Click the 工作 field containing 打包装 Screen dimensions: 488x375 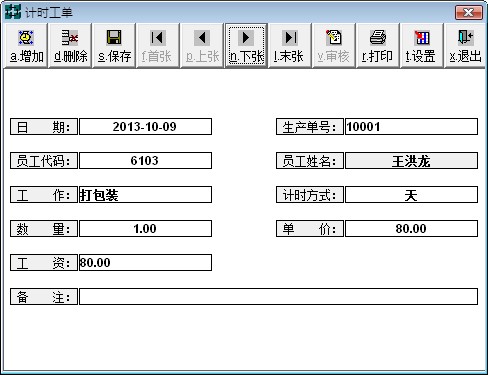[145, 195]
